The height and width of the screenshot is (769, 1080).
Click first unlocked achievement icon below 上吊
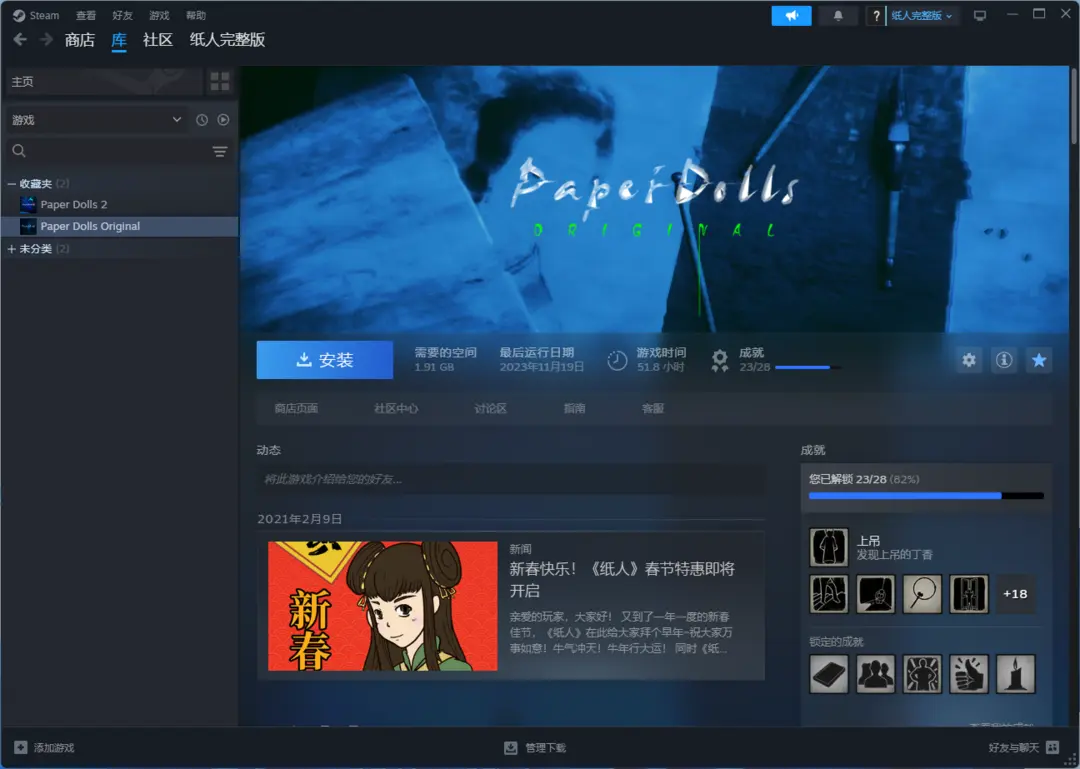click(x=829, y=594)
